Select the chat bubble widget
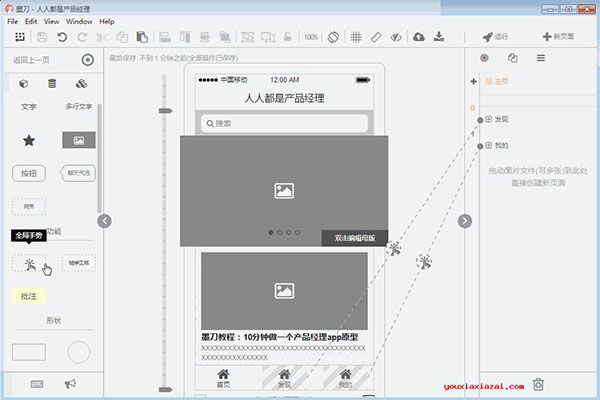Viewport: 600px width, 400px height. point(78,173)
